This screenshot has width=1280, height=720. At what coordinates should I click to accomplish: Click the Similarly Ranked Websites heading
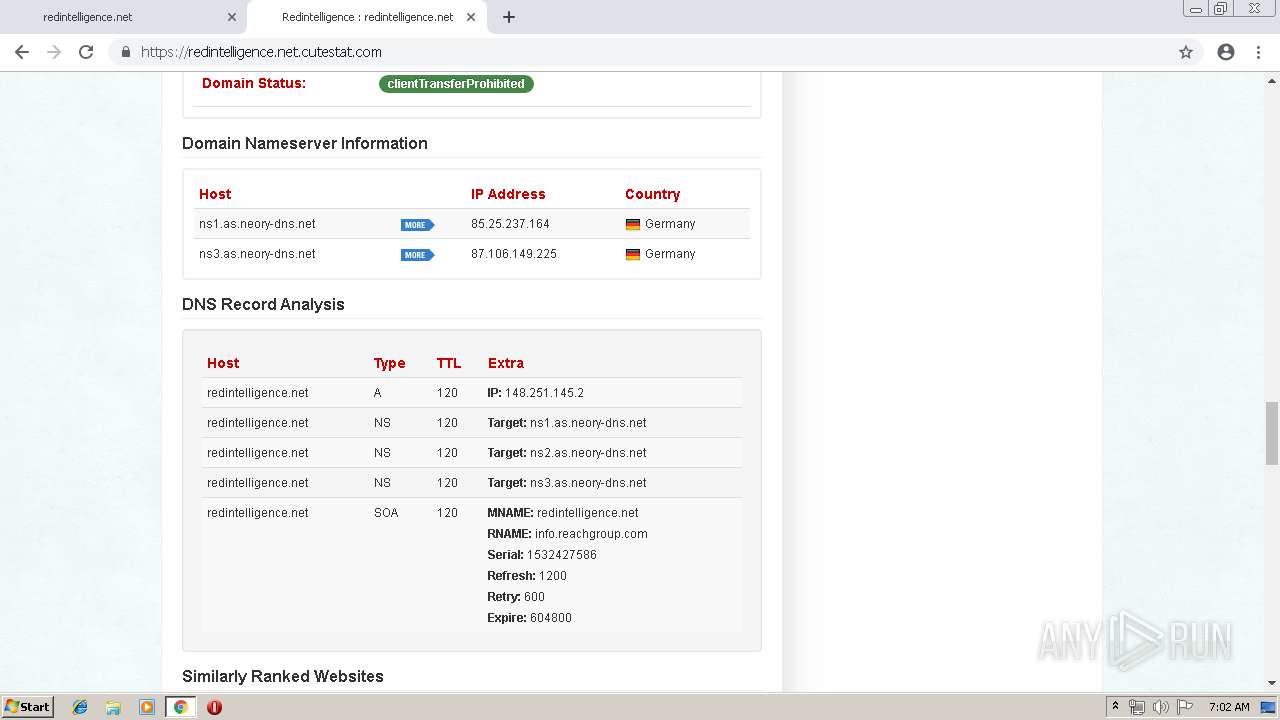283,676
